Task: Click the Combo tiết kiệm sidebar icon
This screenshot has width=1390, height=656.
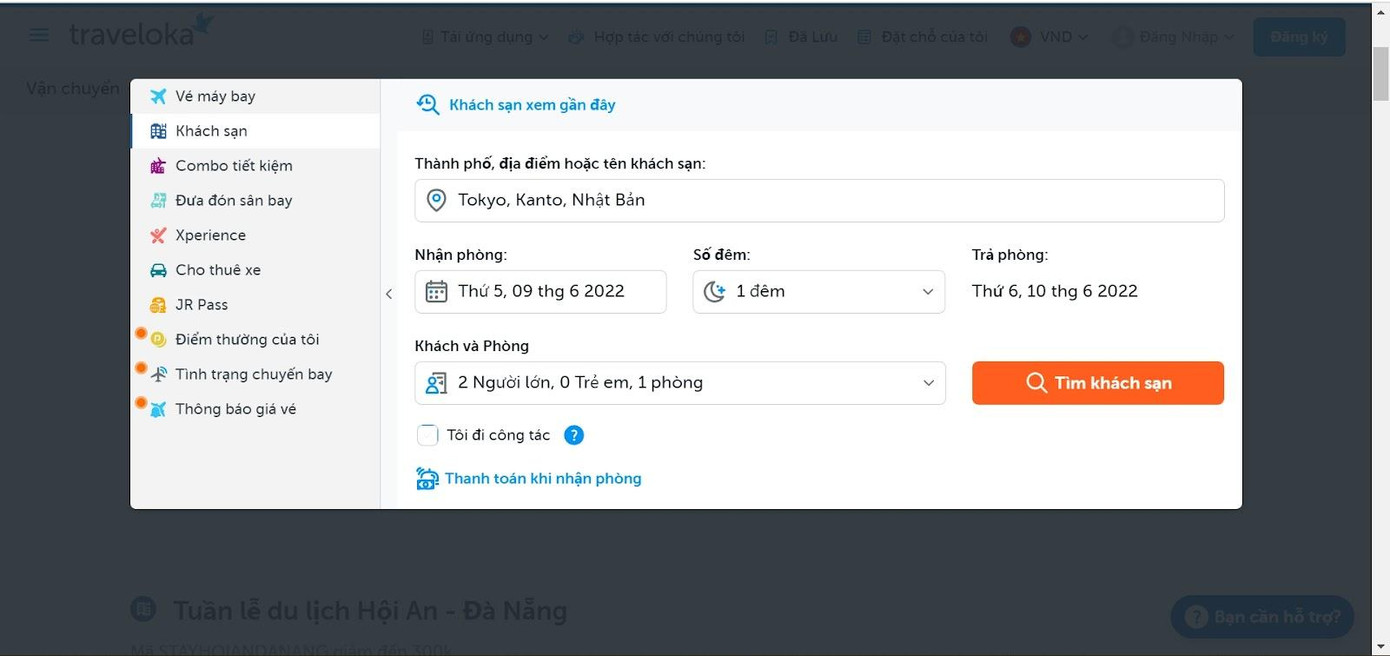Action: [158, 166]
